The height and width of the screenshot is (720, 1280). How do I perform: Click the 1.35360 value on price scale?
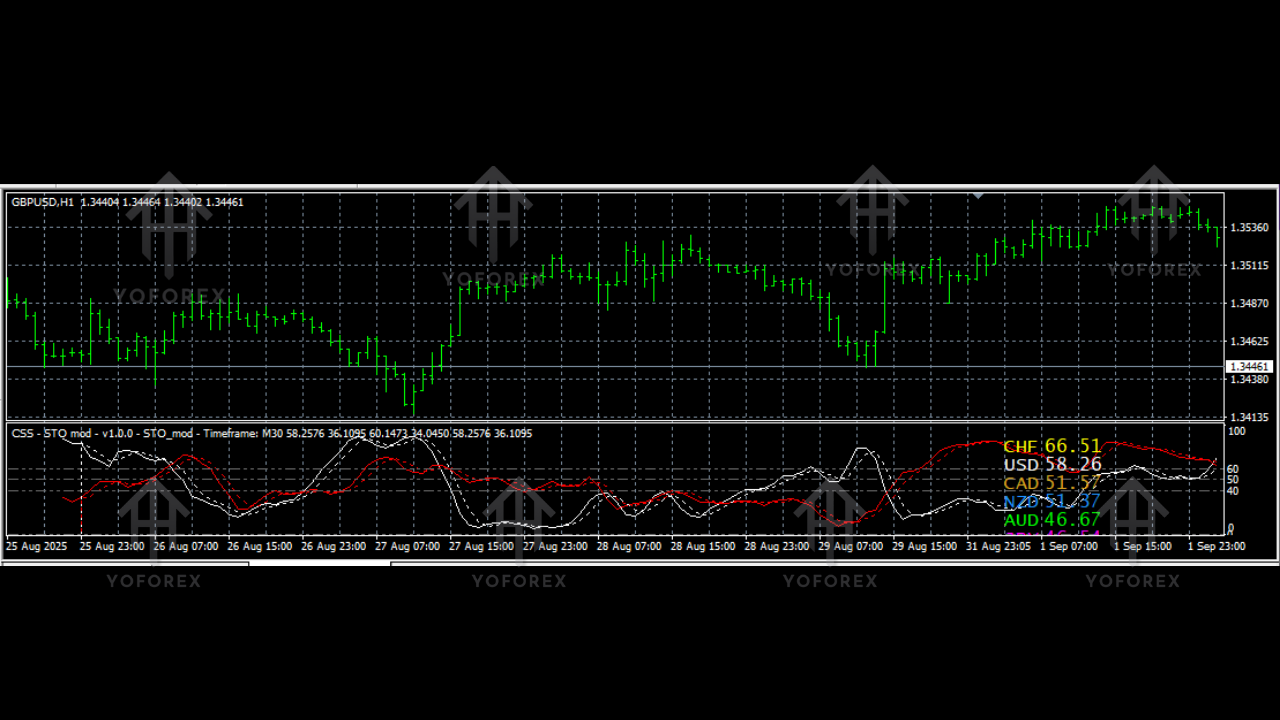pos(1248,228)
